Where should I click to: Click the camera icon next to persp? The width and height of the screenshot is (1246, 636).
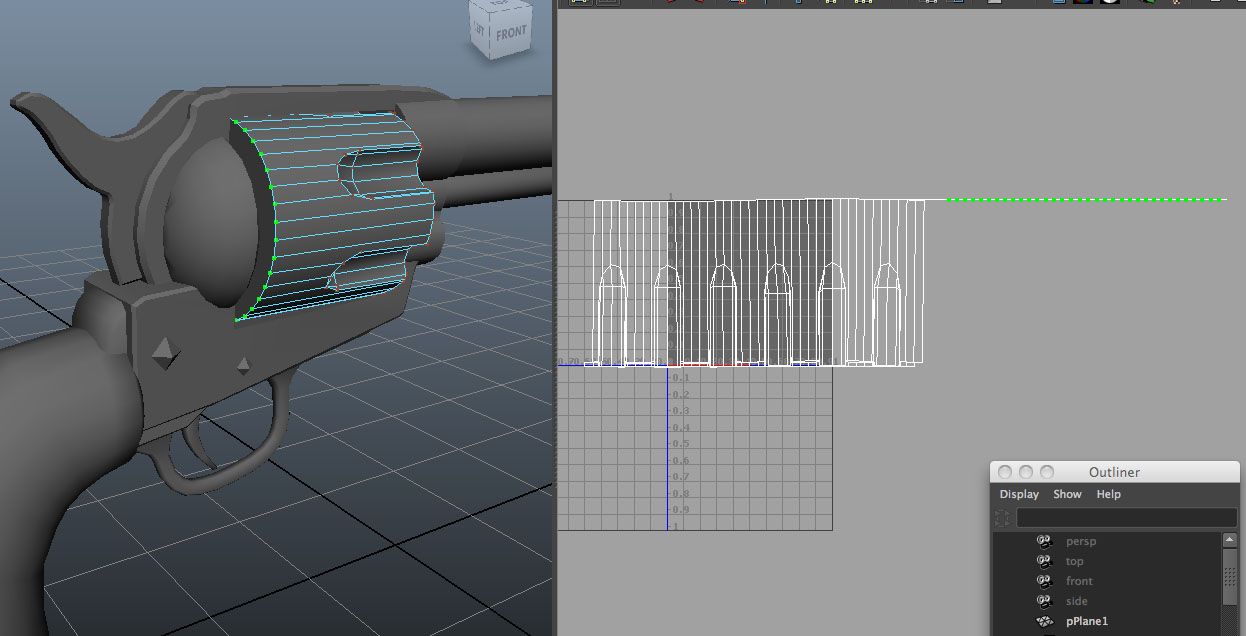(x=1045, y=540)
